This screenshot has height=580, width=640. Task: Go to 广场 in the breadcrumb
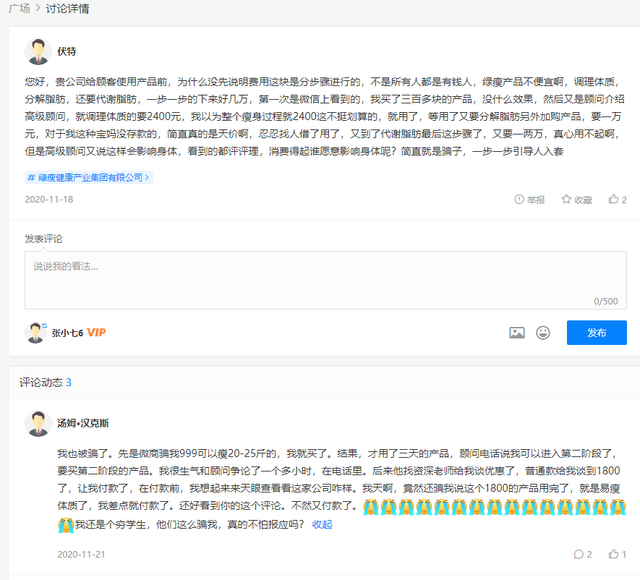tap(18, 9)
